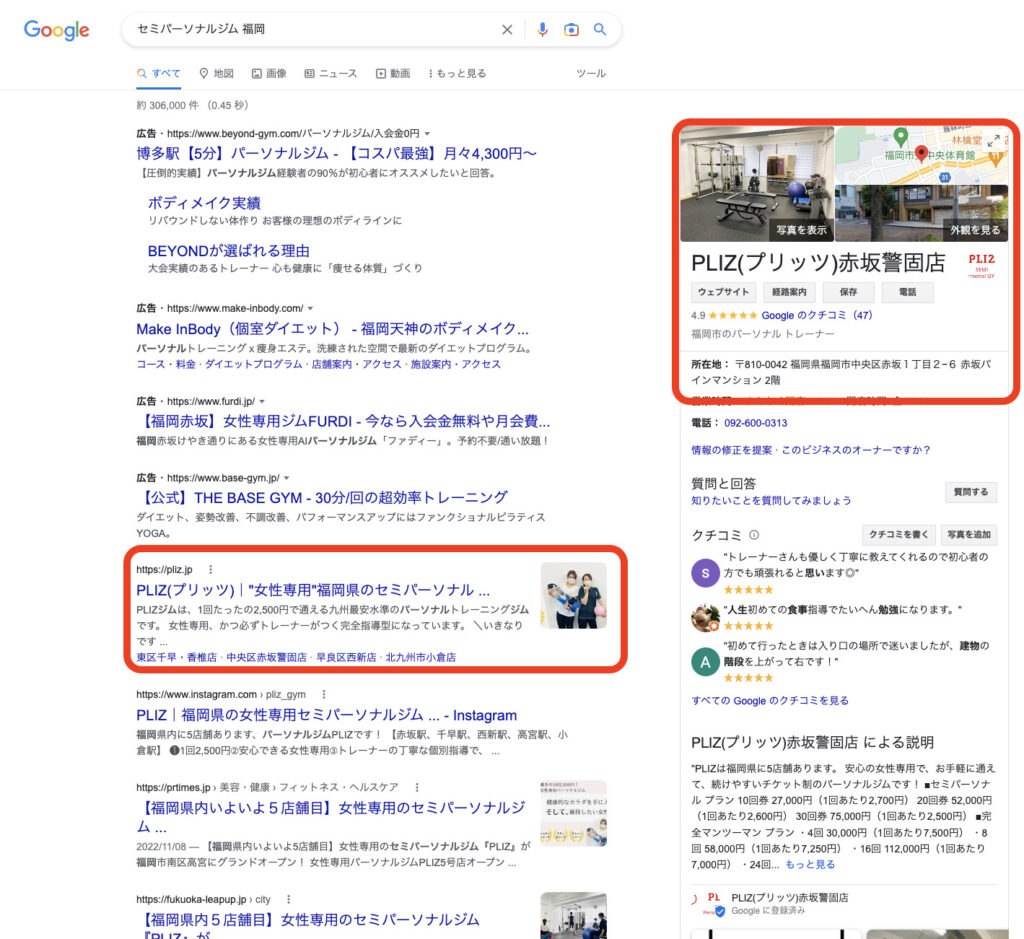Click the magnifier search button
This screenshot has height=939, width=1024.
600,30
